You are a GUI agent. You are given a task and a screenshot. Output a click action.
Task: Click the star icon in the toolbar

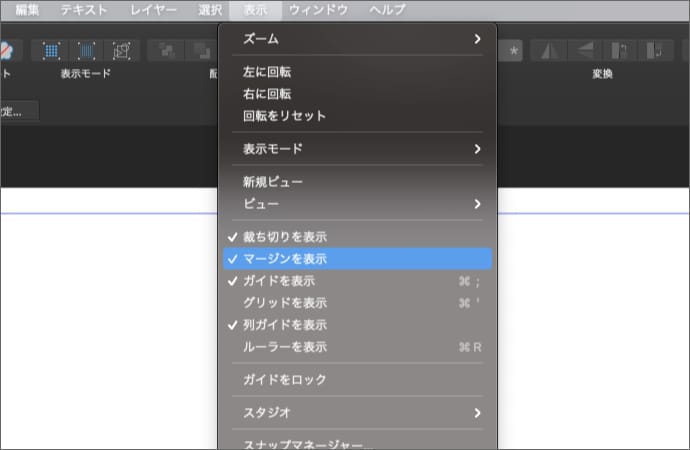(514, 50)
